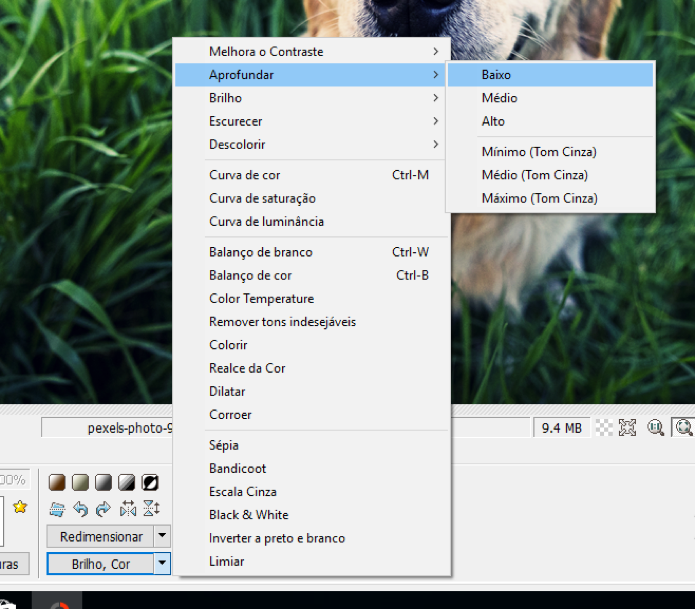695x609 pixels.
Task: Click the Sepia quick-filter brown icon
Action: coord(57,483)
